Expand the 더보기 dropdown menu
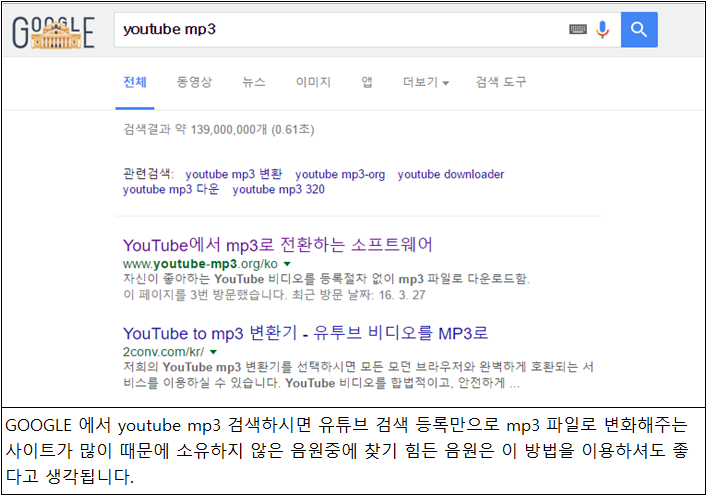 (426, 82)
